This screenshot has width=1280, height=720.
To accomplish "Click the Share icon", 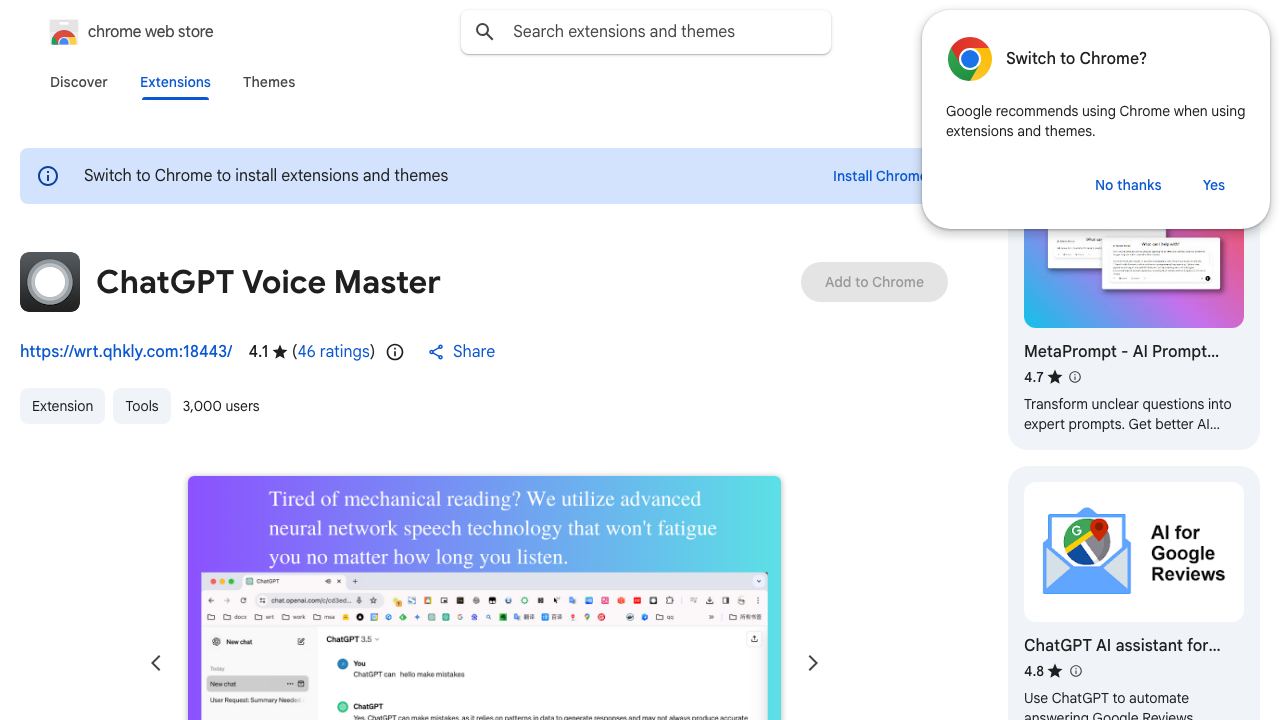I will [x=436, y=352].
